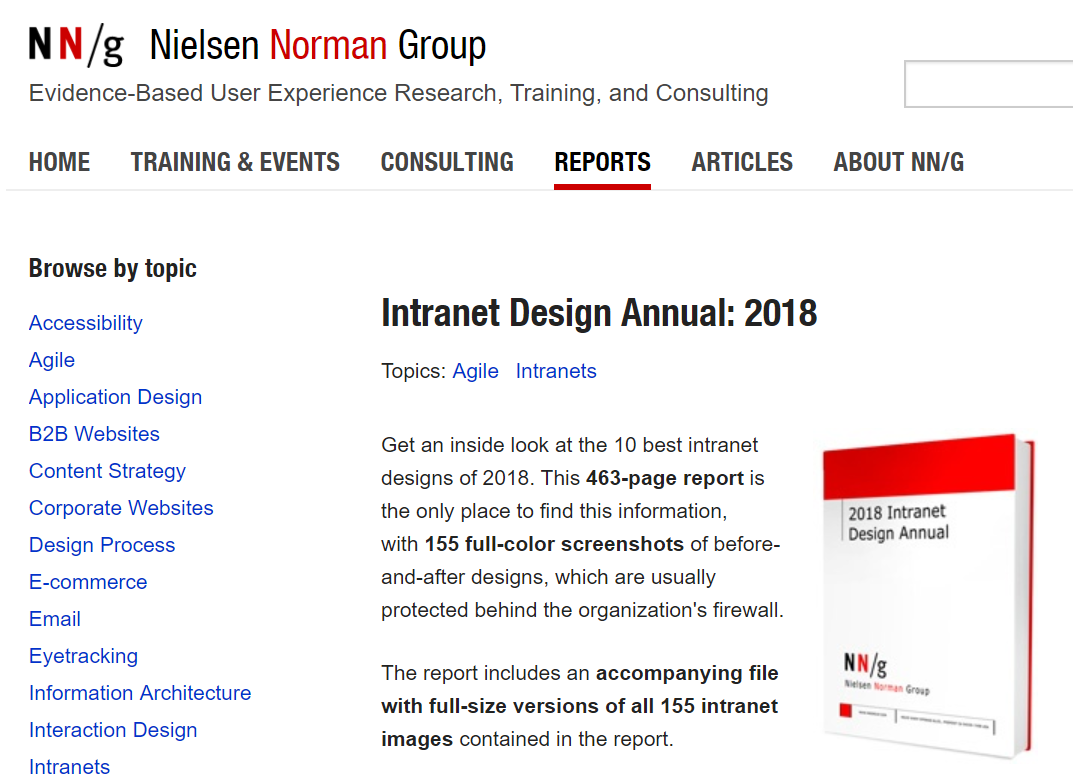Open ABOUT NN/G navigation item

tap(899, 162)
